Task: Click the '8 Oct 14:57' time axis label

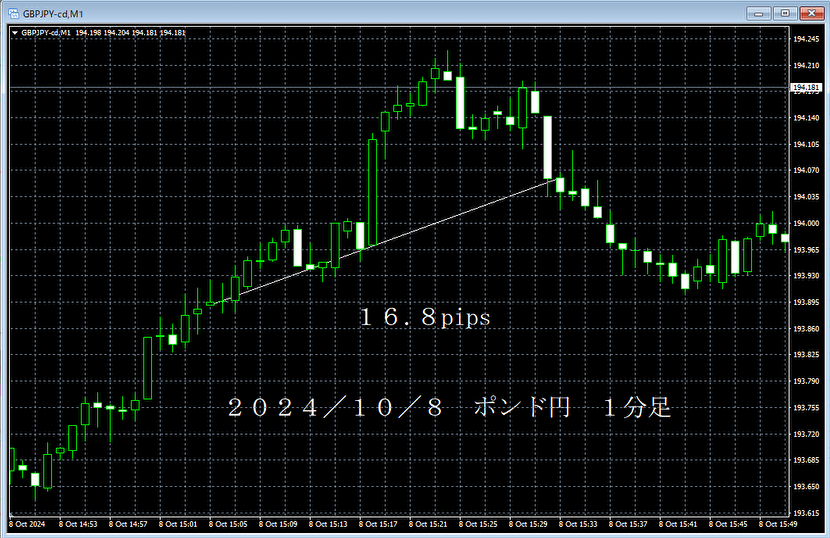Action: [128, 524]
